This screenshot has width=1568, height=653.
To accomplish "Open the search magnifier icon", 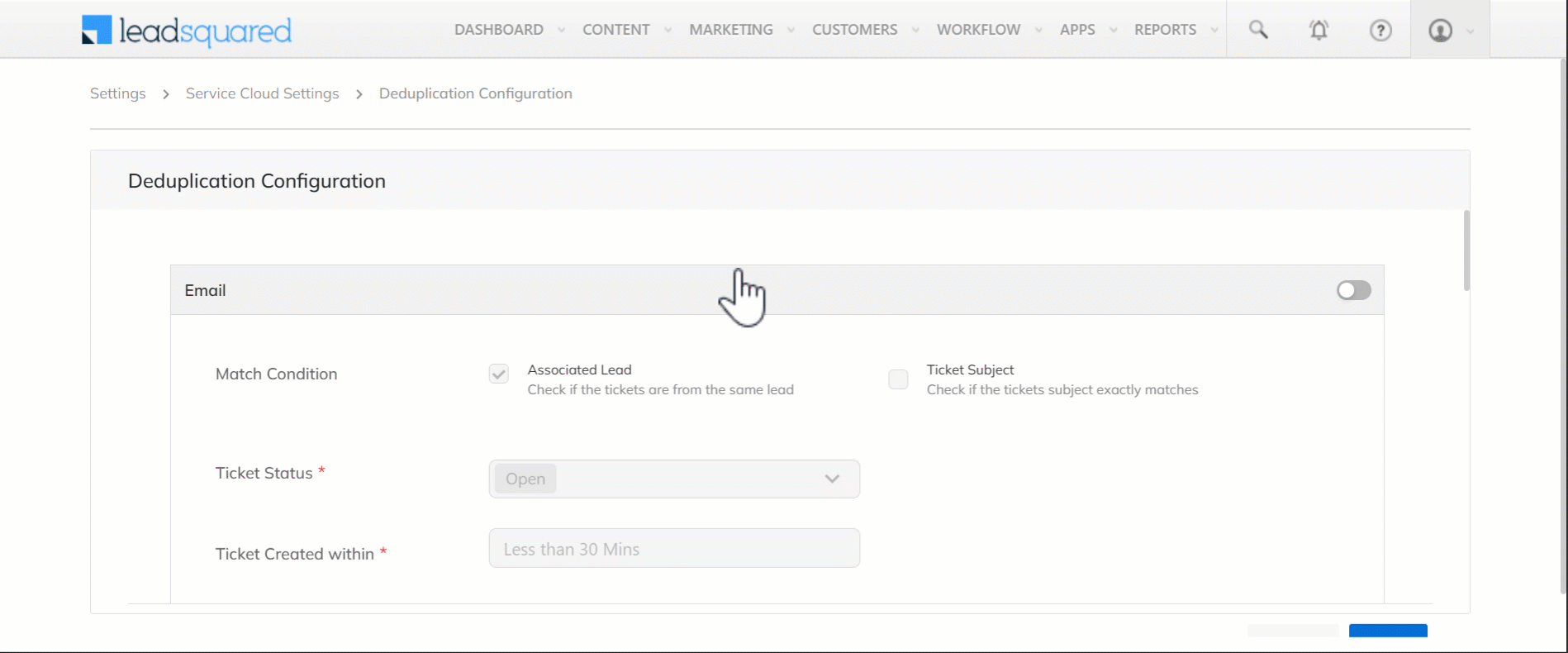I will (x=1258, y=30).
